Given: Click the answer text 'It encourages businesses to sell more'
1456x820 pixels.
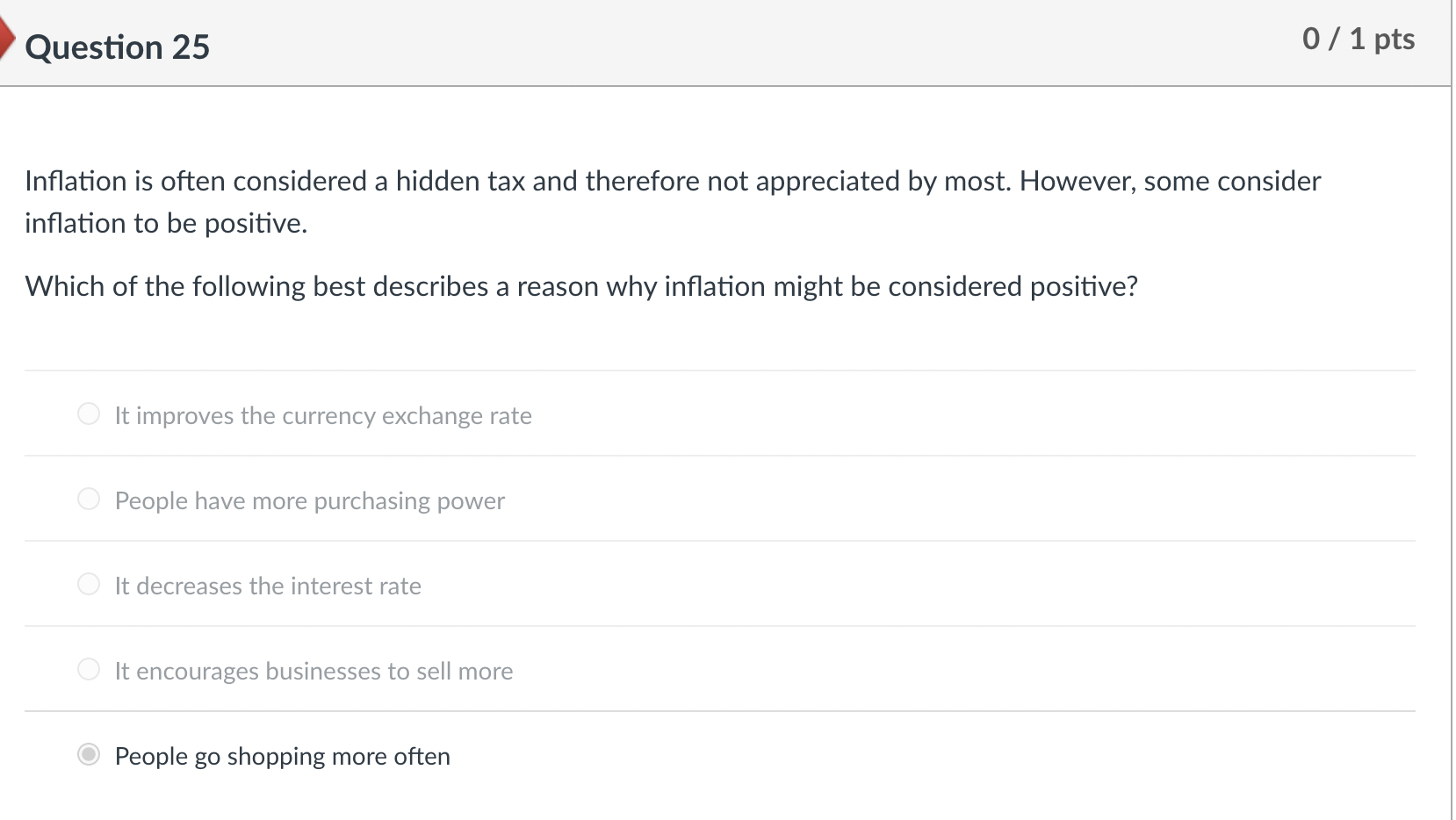Looking at the screenshot, I should 314,672.
